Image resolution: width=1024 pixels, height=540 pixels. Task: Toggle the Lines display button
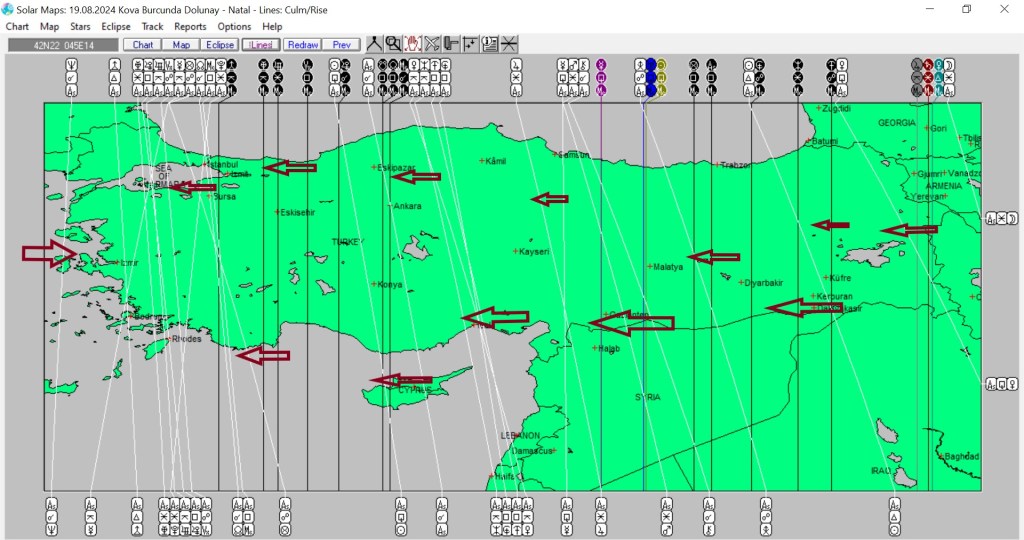tap(260, 45)
